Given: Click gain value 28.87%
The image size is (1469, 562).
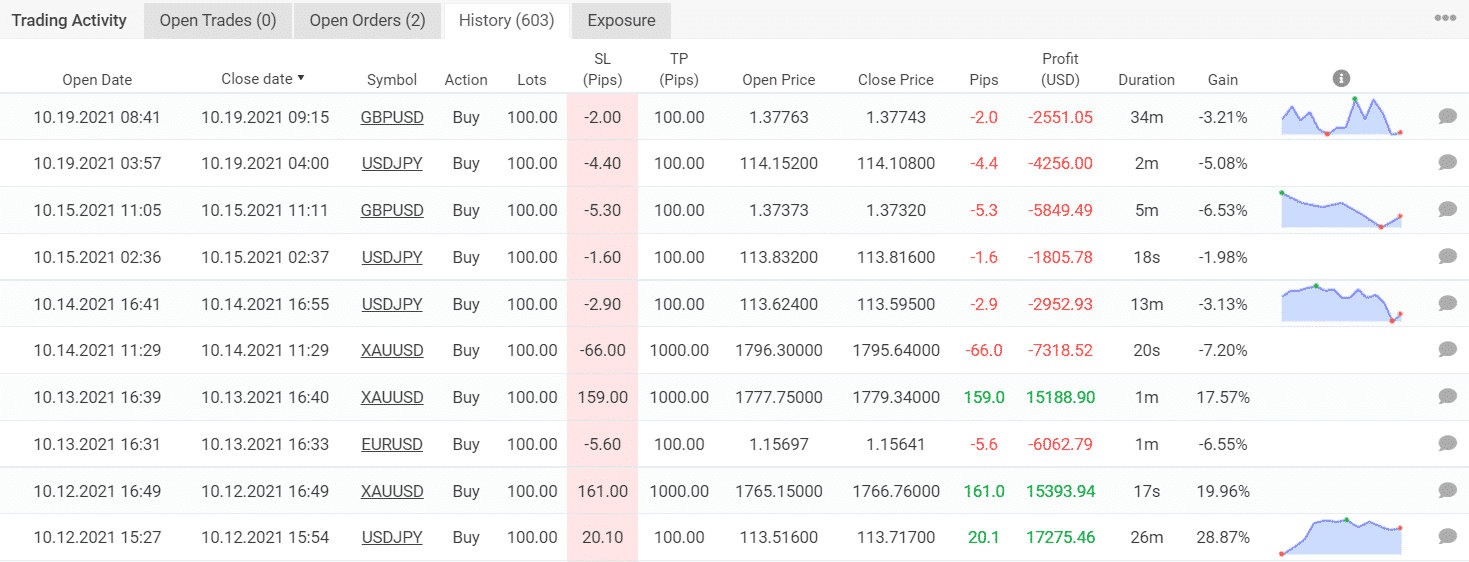Looking at the screenshot, I should (x=1223, y=537).
